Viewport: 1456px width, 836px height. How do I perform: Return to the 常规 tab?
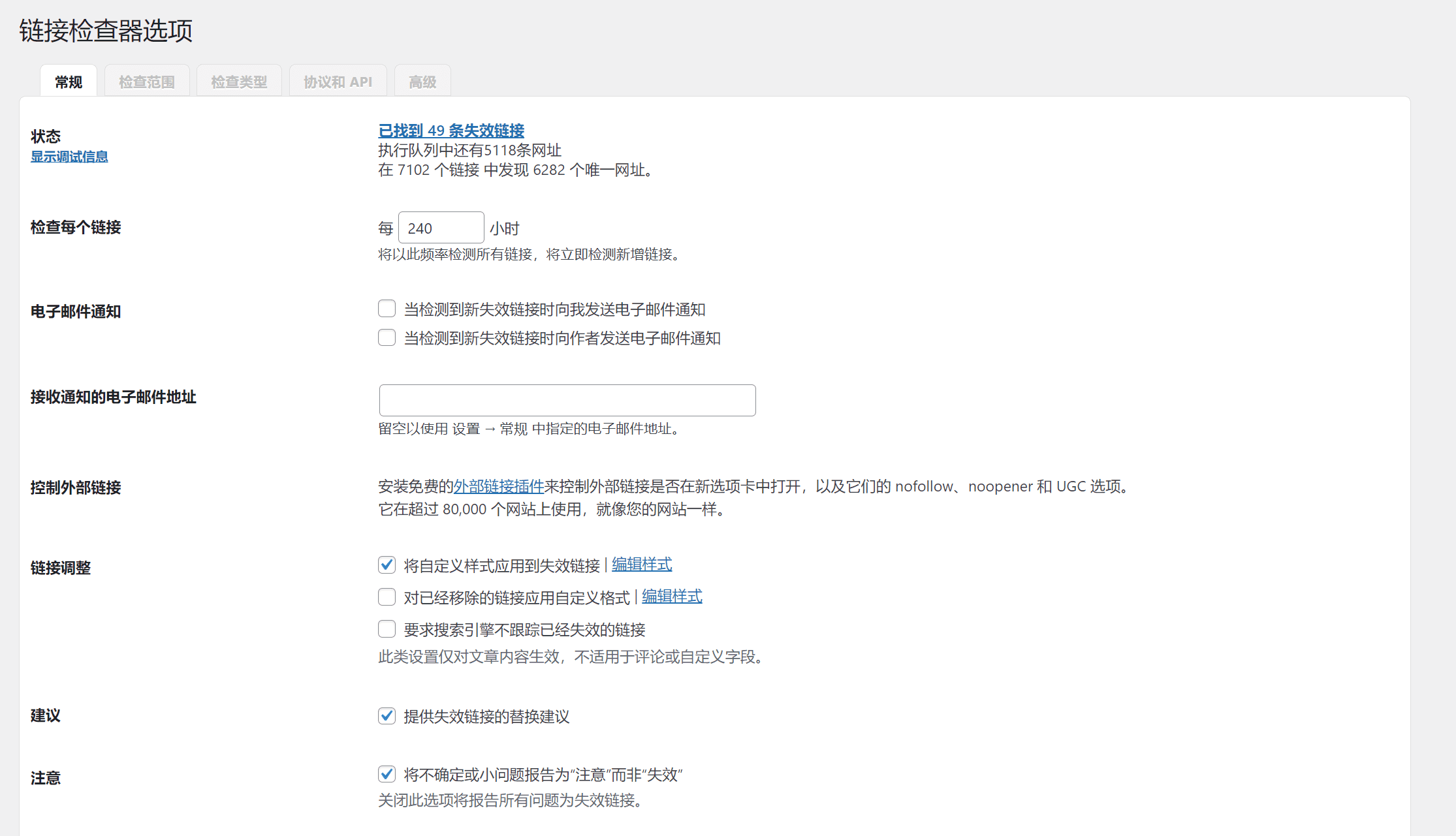click(x=68, y=80)
